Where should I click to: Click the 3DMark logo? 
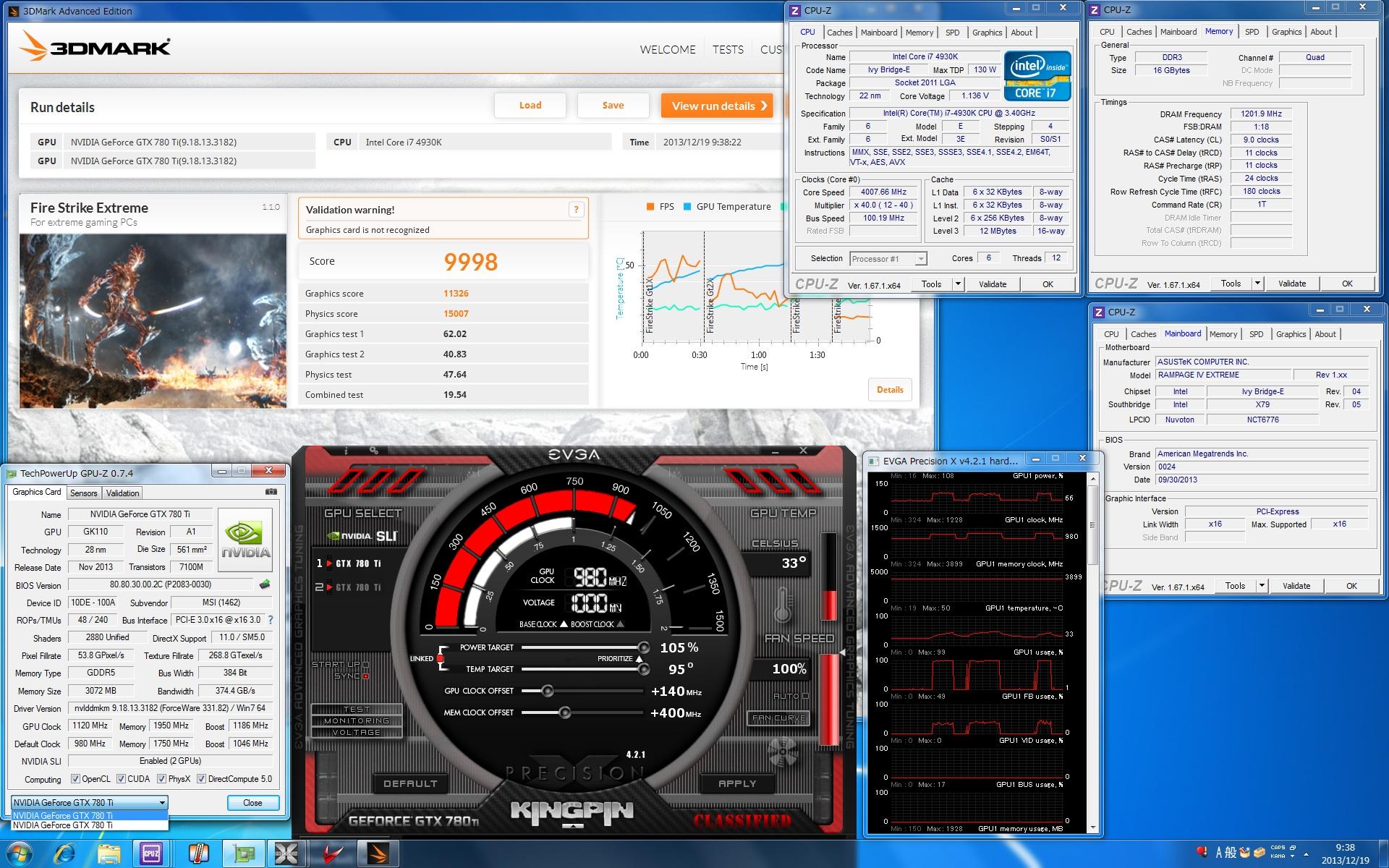coord(95,47)
